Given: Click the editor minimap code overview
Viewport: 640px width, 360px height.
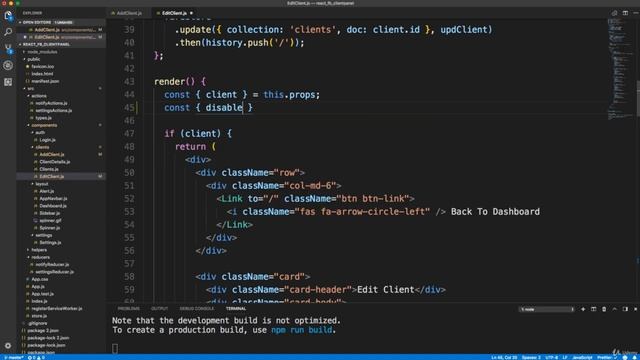Looking at the screenshot, I should tap(620, 69).
